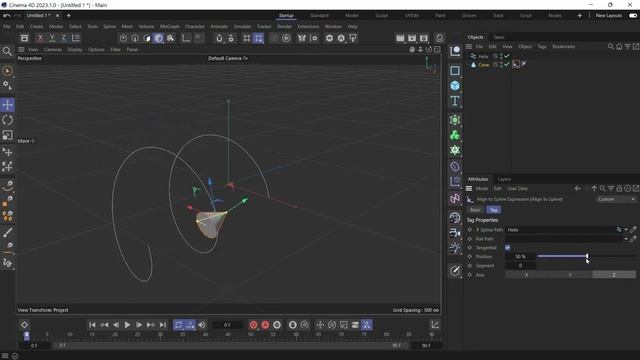Click the search icon in Objects manager
Viewport: 640px width, 360px height.
[x=611, y=47]
